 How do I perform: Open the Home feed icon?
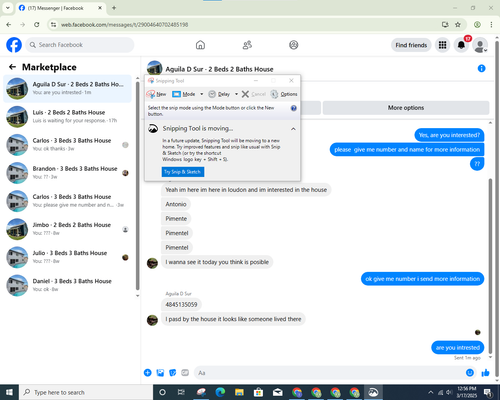point(200,45)
